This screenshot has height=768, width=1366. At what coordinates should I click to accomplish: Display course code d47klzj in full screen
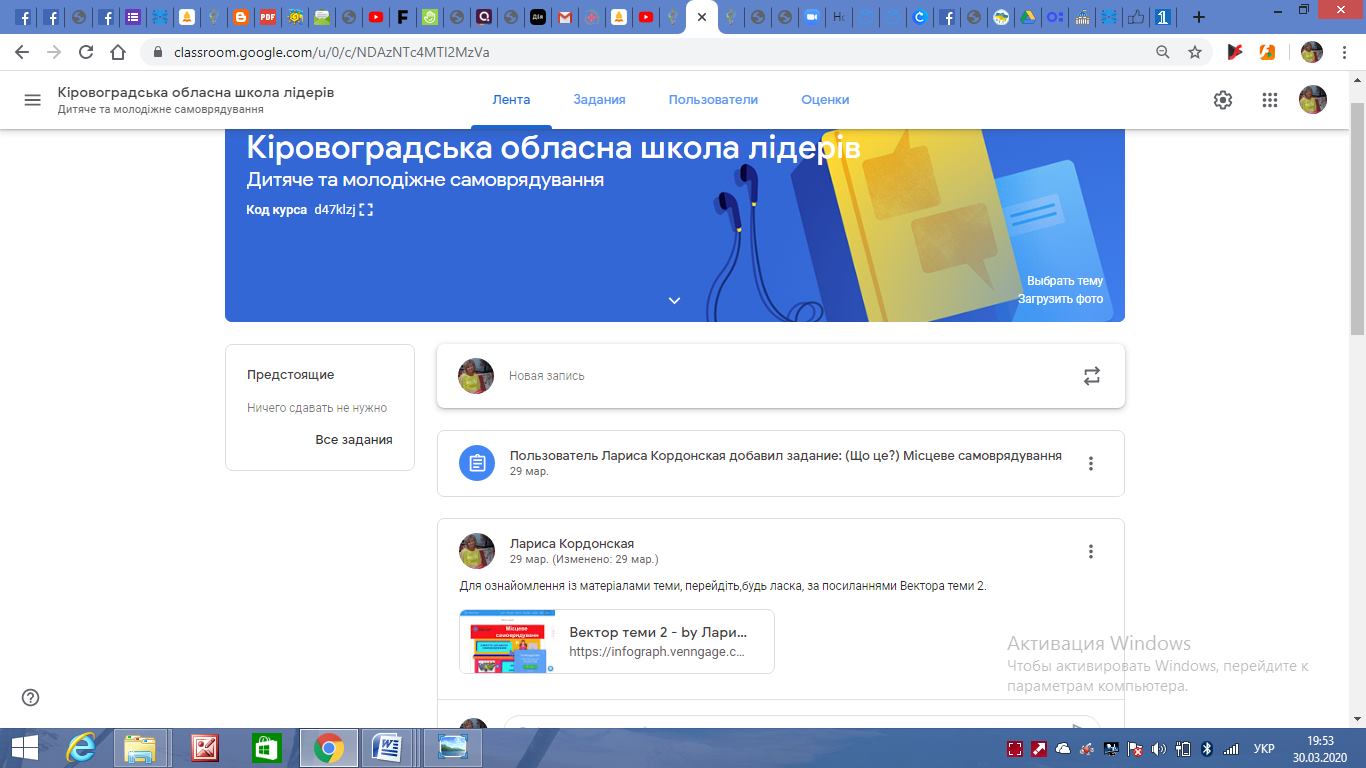pos(366,210)
